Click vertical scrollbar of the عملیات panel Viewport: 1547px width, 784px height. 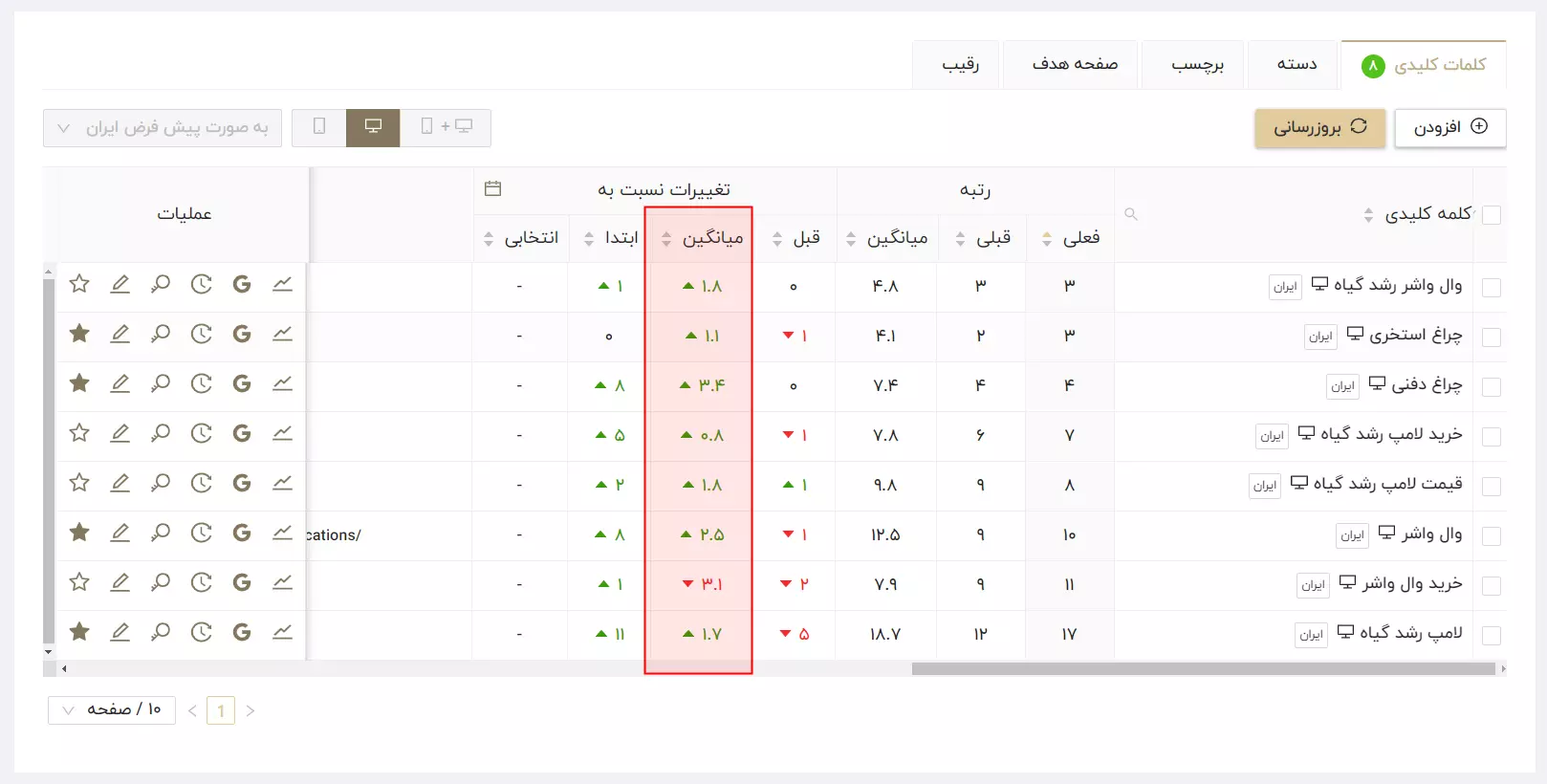click(49, 462)
